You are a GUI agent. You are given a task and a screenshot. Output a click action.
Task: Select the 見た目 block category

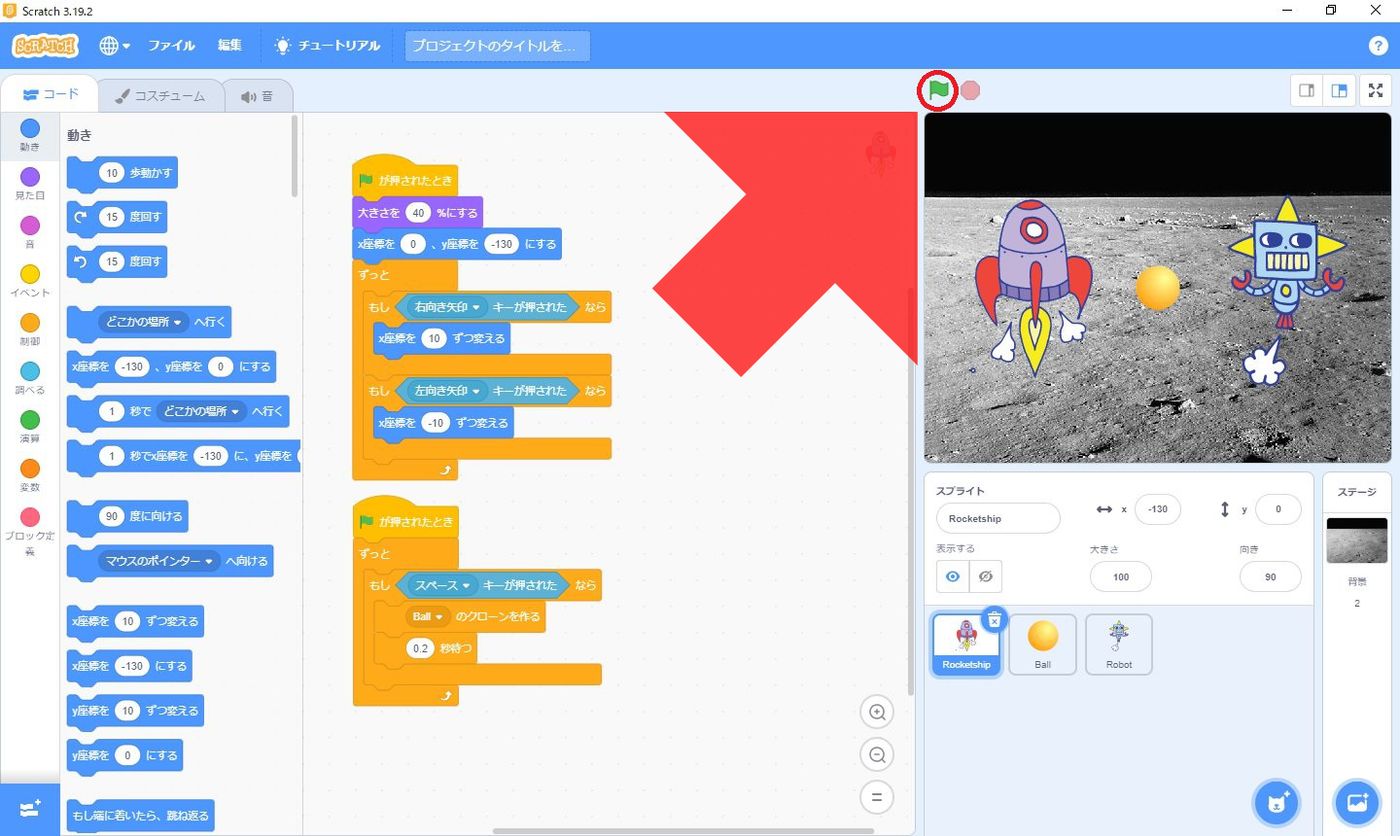(x=30, y=184)
